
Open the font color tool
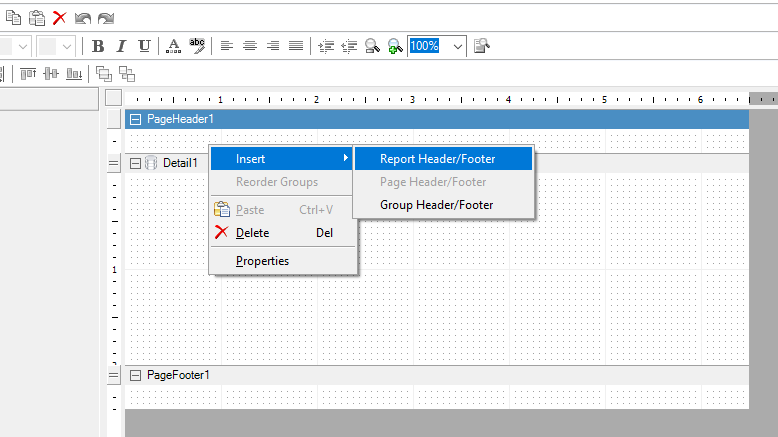(173, 46)
